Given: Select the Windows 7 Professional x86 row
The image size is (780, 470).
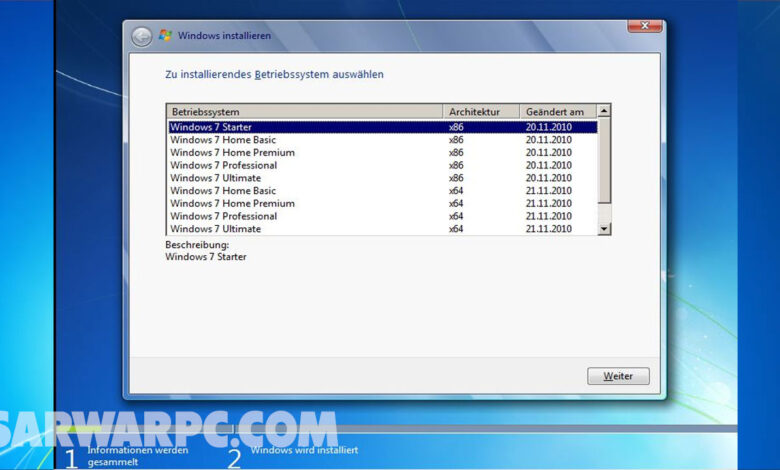Looking at the screenshot, I should tap(383, 165).
